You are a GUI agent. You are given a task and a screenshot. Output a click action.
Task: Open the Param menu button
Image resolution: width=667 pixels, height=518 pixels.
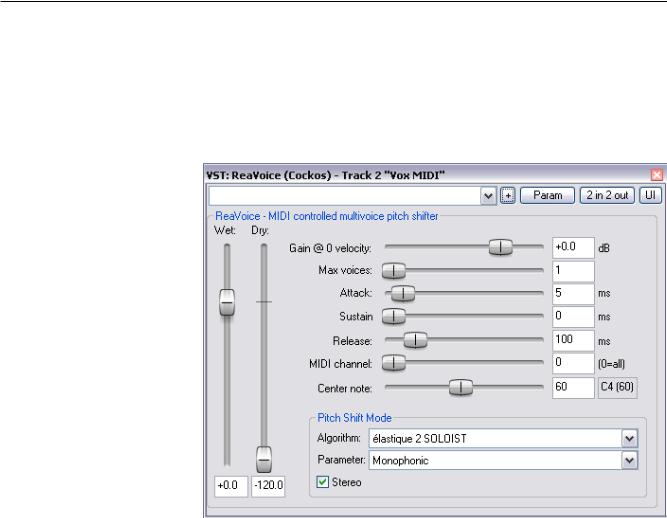(x=547, y=196)
